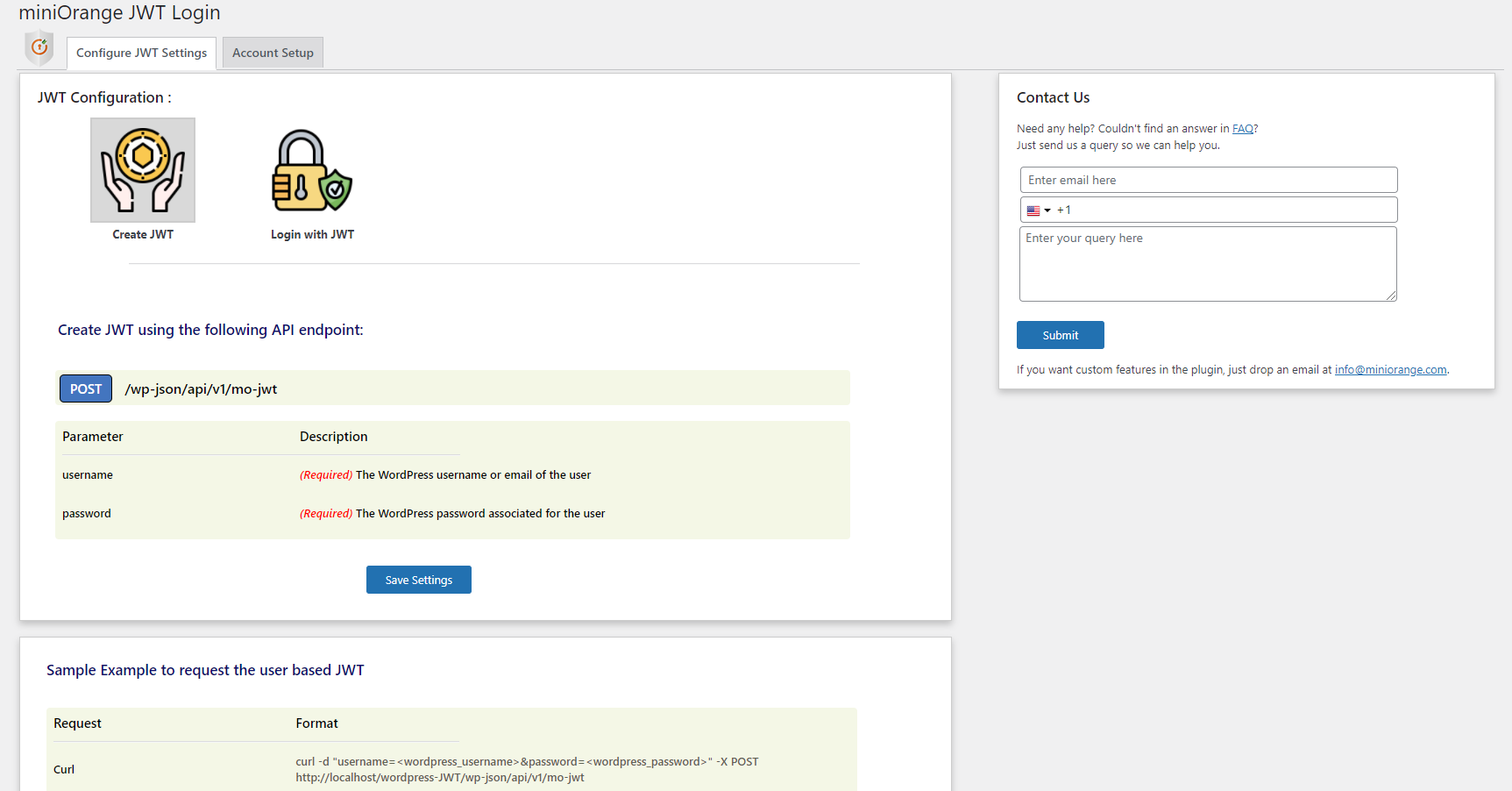Click the miniOrange shield logo icon
This screenshot has height=791, width=1512.
(39, 47)
